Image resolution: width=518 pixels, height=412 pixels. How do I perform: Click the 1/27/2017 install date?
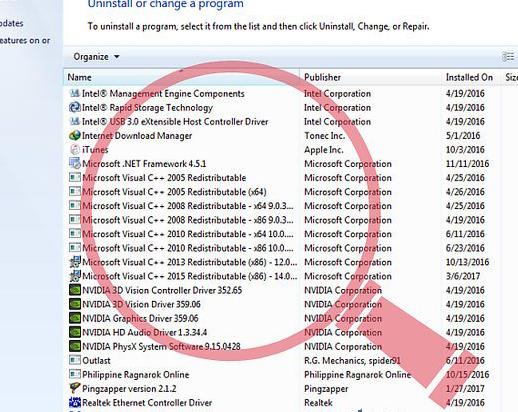(465, 389)
